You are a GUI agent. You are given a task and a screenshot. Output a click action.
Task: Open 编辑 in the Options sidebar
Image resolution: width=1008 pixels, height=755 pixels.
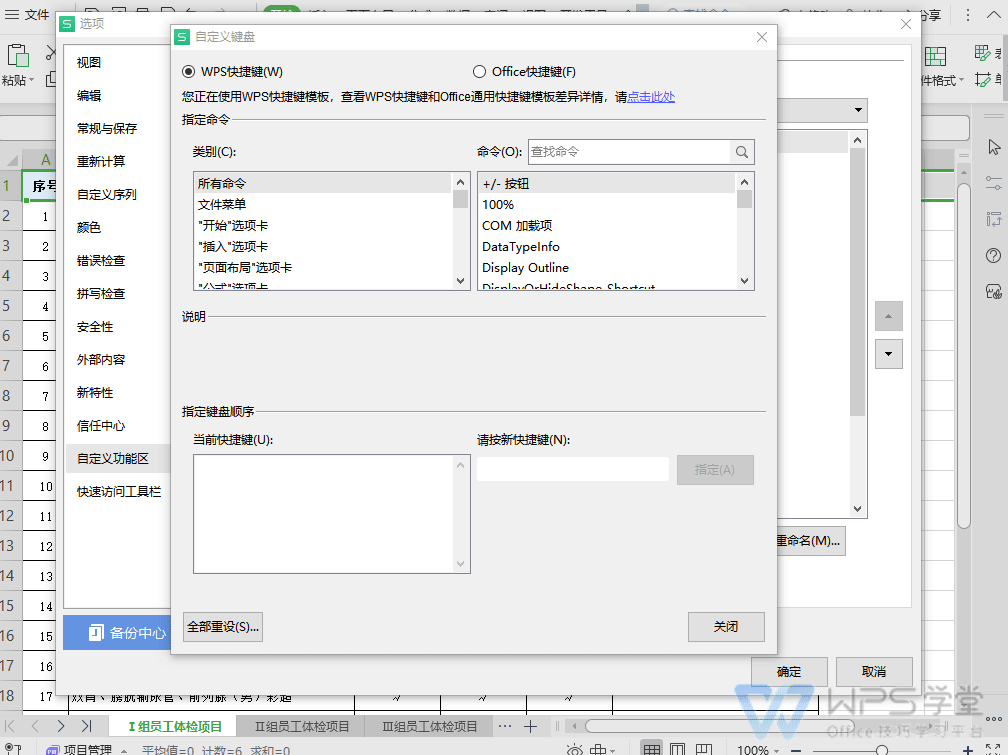pos(89,95)
